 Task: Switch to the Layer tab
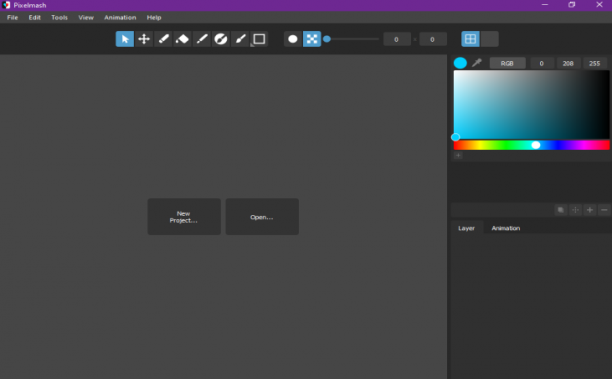(466, 228)
